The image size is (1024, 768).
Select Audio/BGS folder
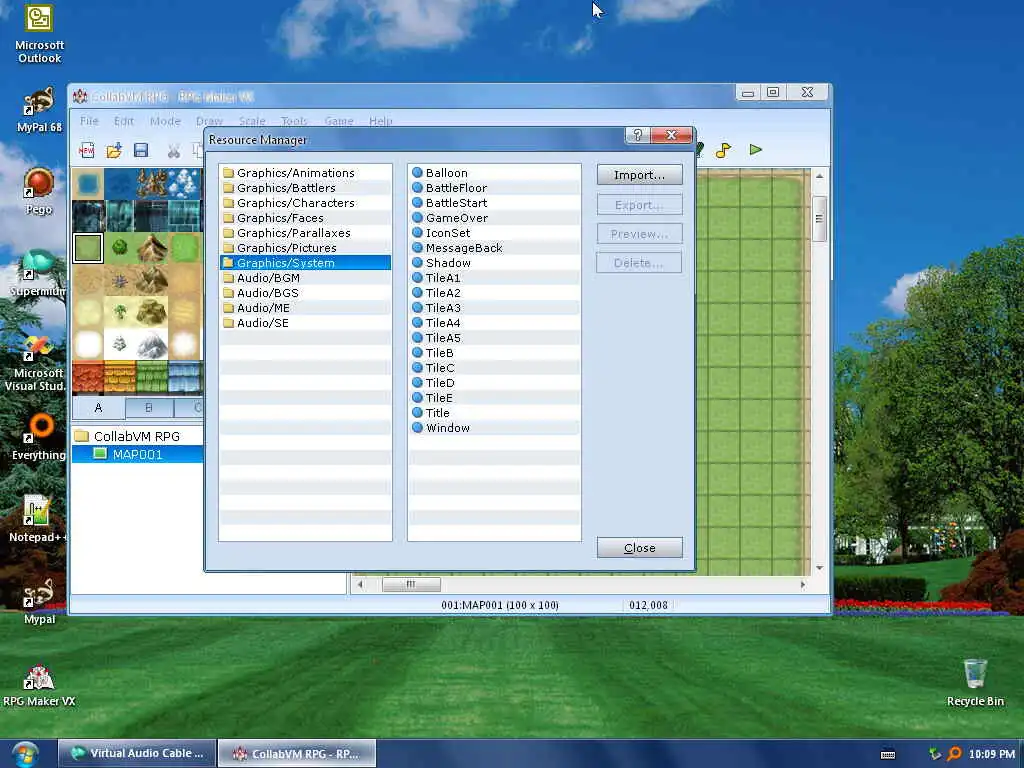click(305, 293)
